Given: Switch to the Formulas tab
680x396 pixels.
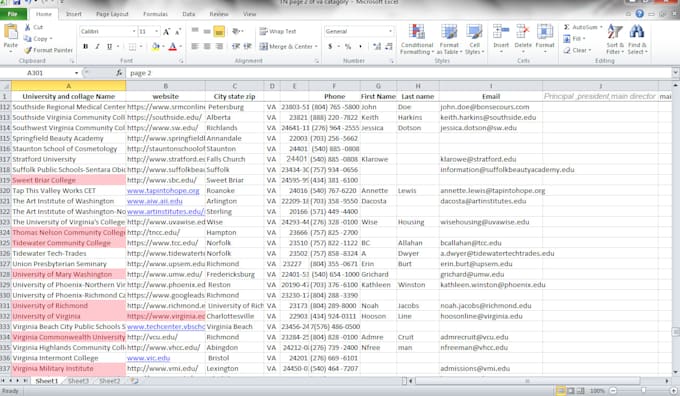Looking at the screenshot, I should [x=155, y=14].
